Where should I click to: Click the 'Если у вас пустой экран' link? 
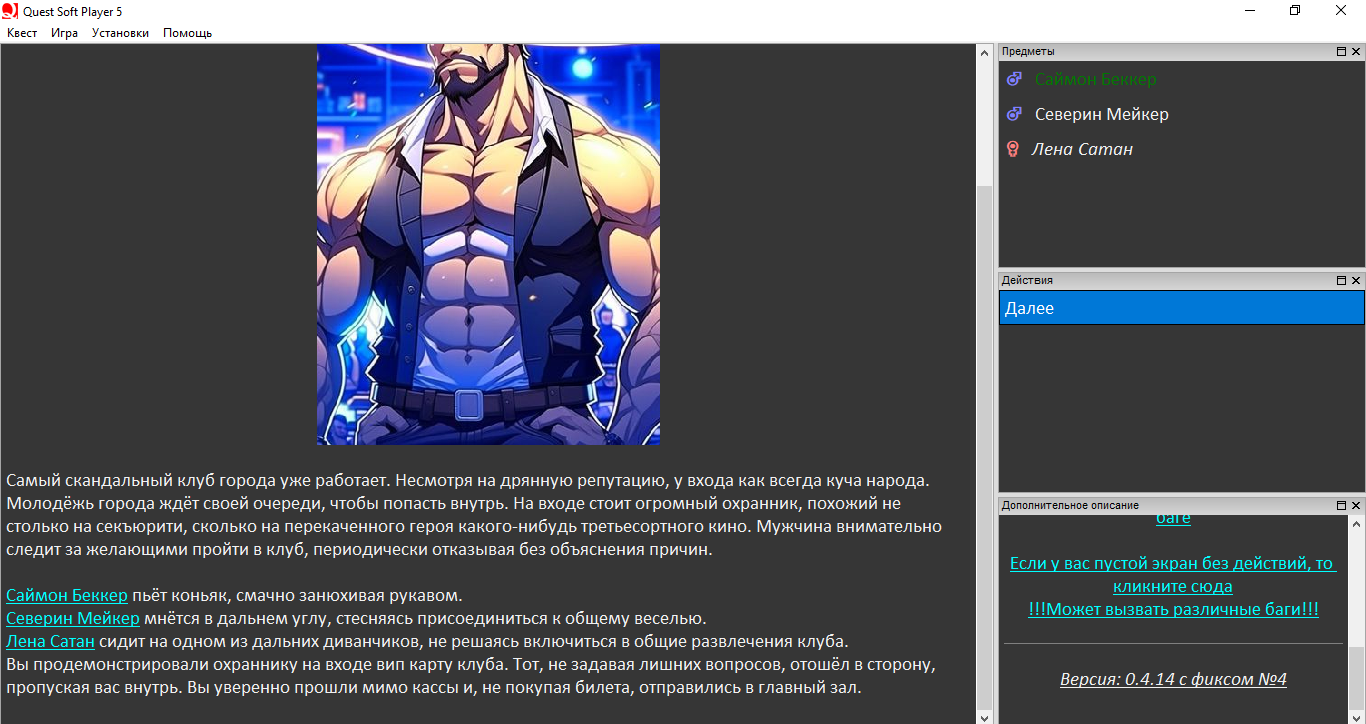pyautogui.click(x=1173, y=575)
